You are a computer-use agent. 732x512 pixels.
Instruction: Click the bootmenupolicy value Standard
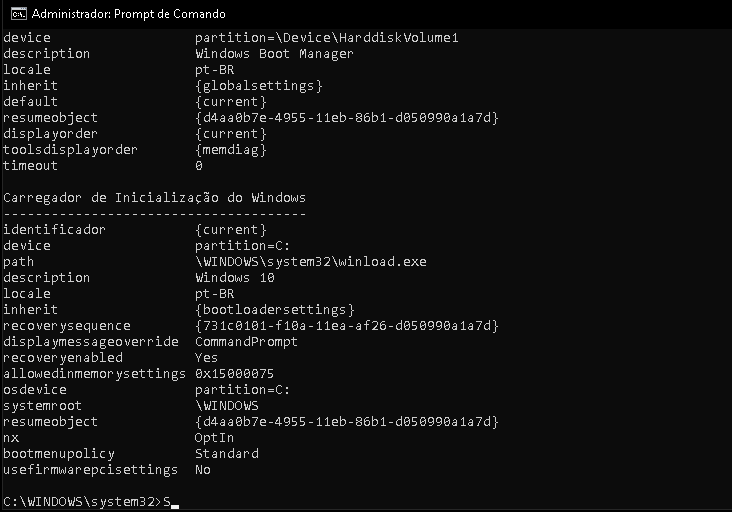coord(227,454)
